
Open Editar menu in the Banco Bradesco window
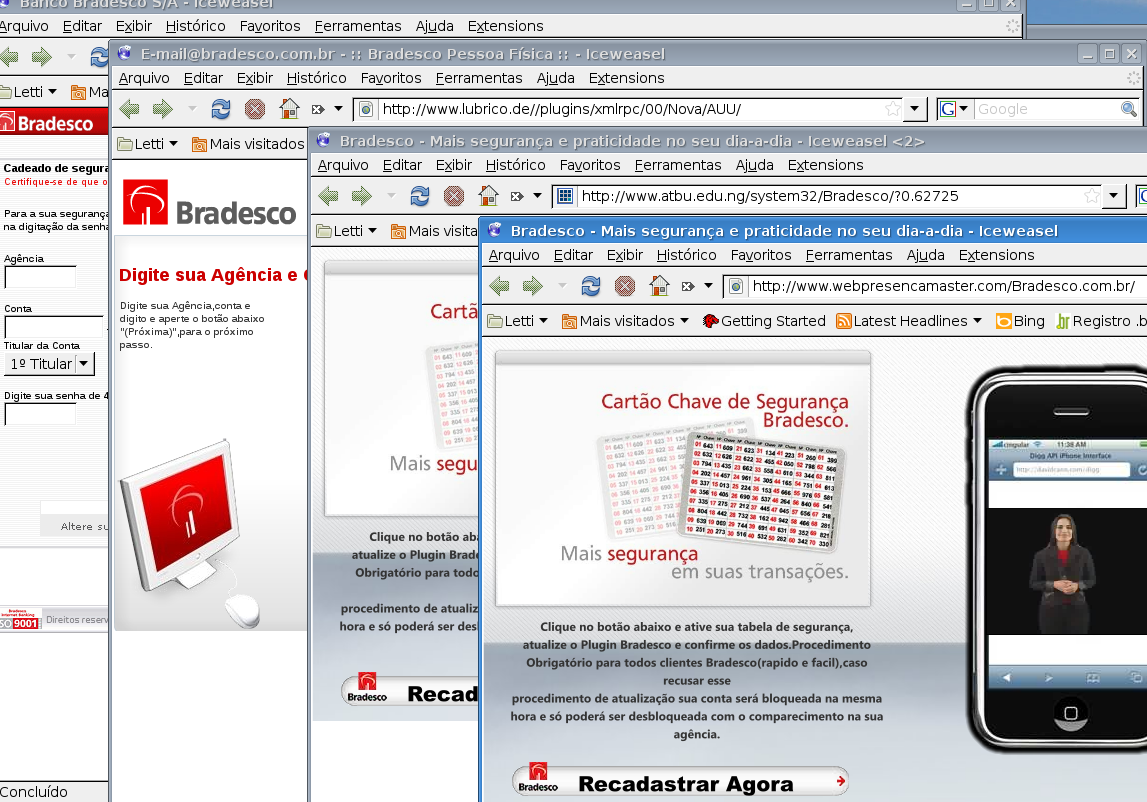click(82, 26)
